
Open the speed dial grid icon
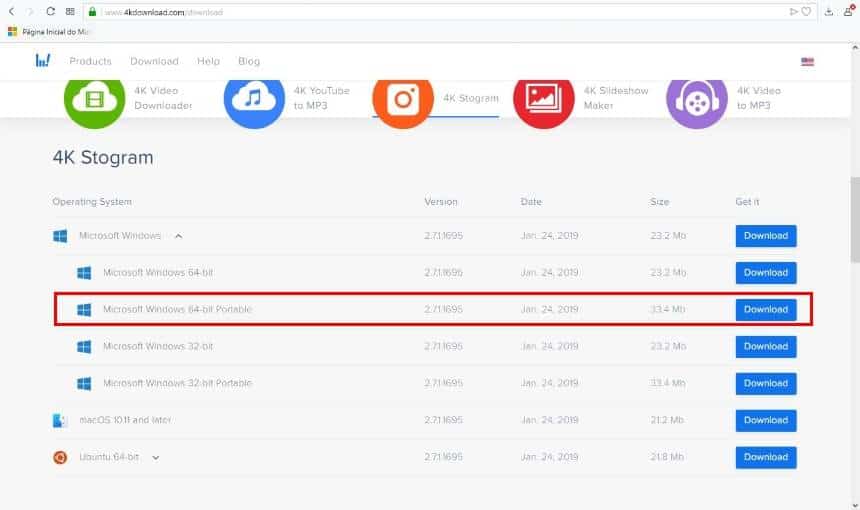pyautogui.click(x=70, y=12)
